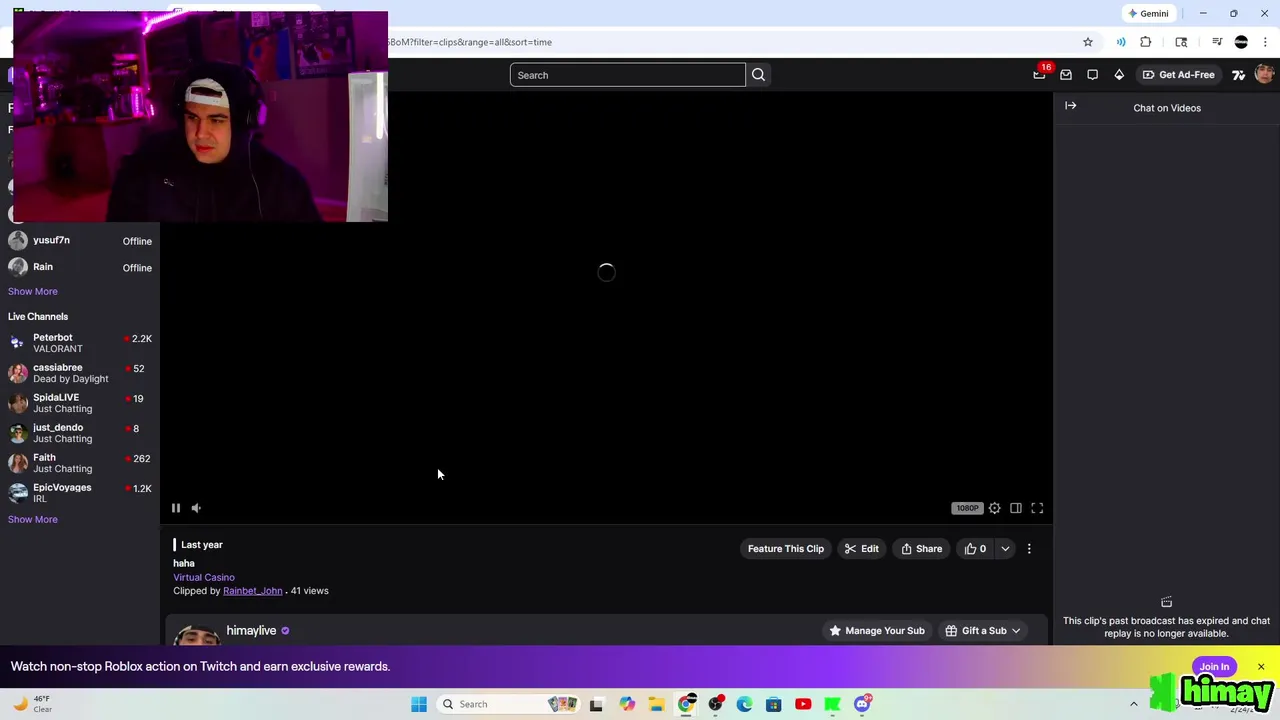Click the search magnifier button
Image resolution: width=1280 pixels, height=720 pixels.
tap(758, 75)
